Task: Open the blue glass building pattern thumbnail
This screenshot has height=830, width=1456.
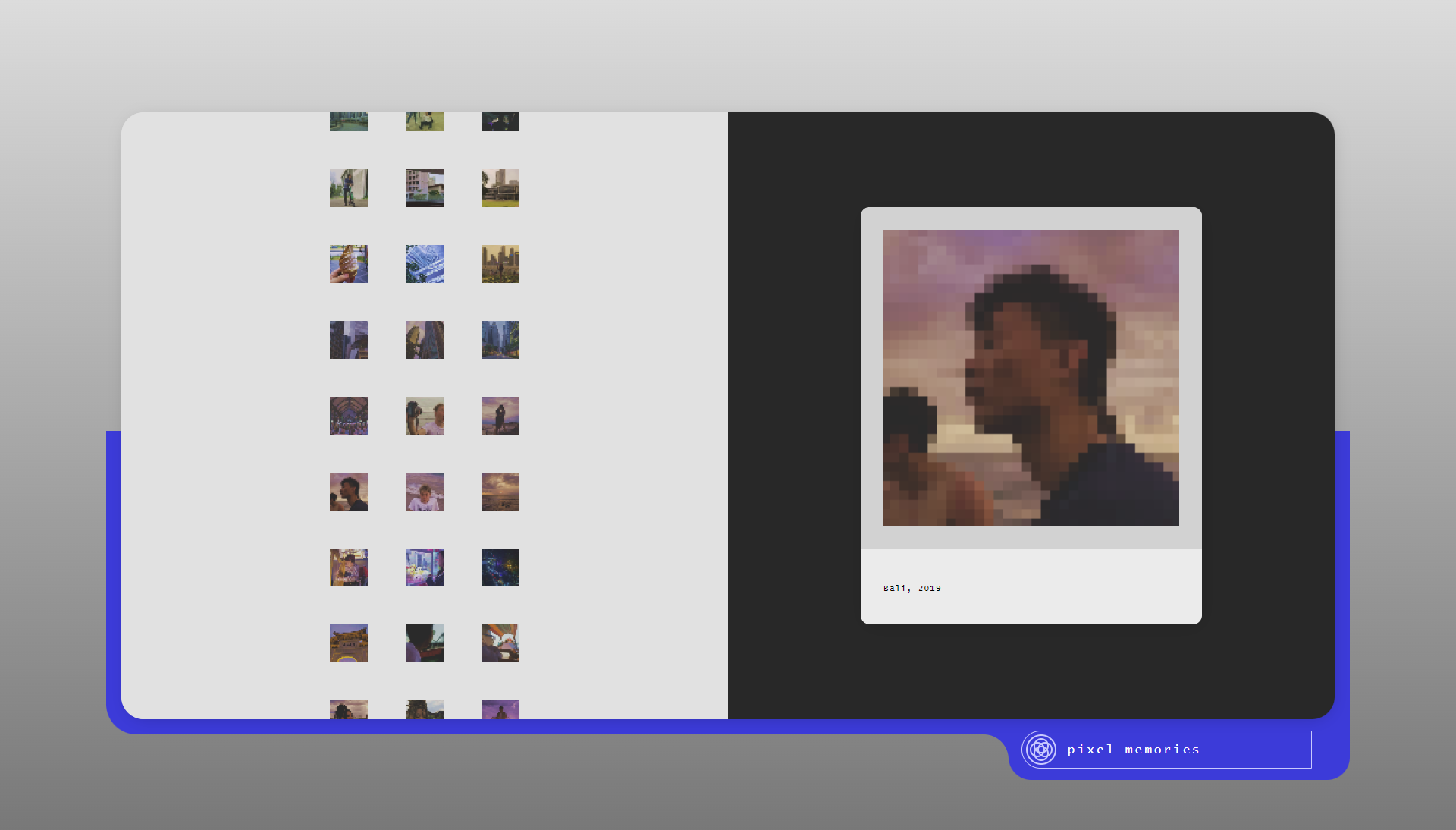Action: (x=425, y=264)
